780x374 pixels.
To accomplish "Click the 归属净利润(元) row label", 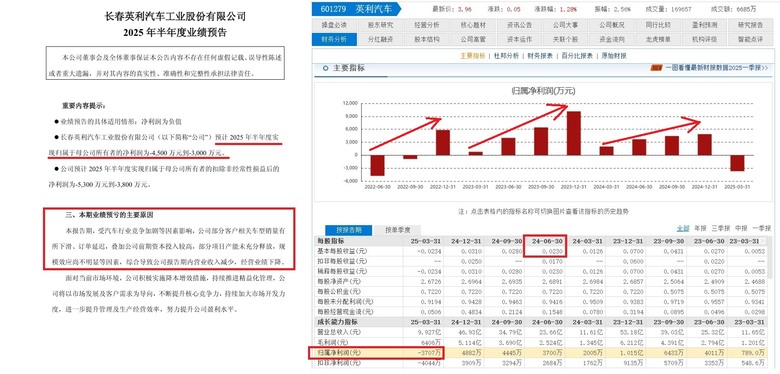I will (x=338, y=353).
